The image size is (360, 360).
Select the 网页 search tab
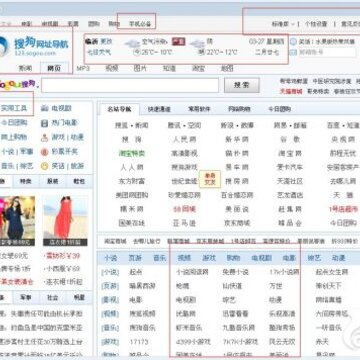54,68
